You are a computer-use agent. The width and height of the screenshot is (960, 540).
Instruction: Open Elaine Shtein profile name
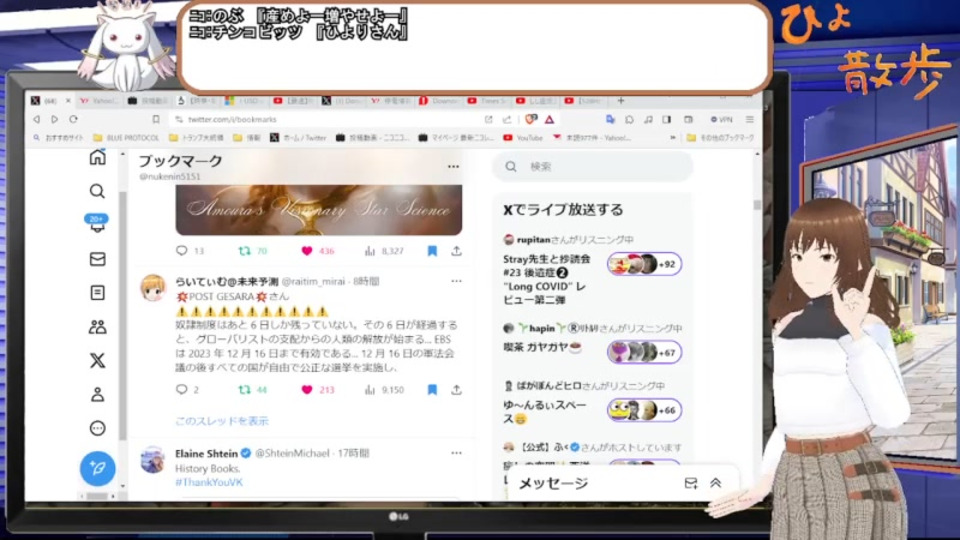pos(206,453)
